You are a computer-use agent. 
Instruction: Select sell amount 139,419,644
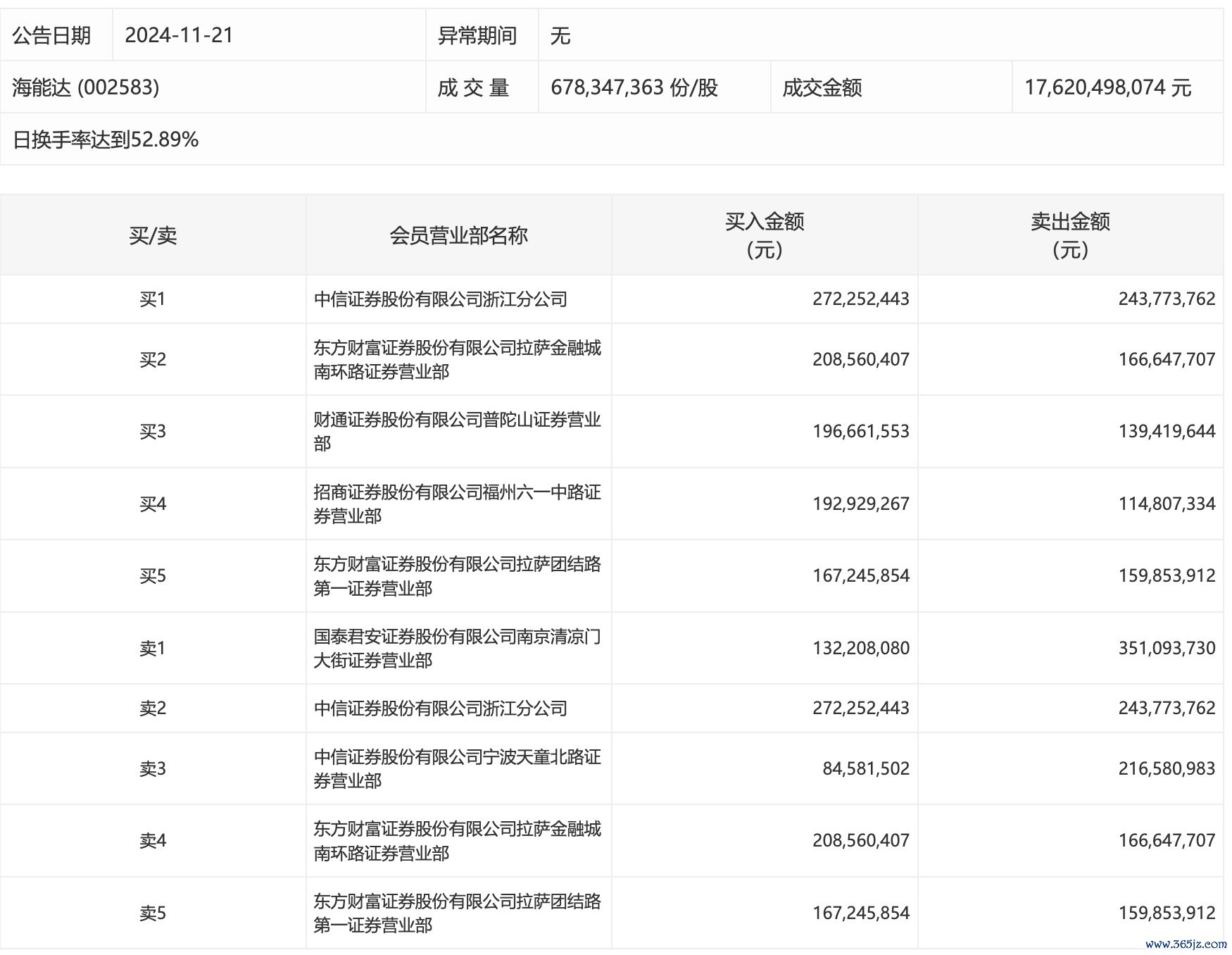click(x=1167, y=431)
